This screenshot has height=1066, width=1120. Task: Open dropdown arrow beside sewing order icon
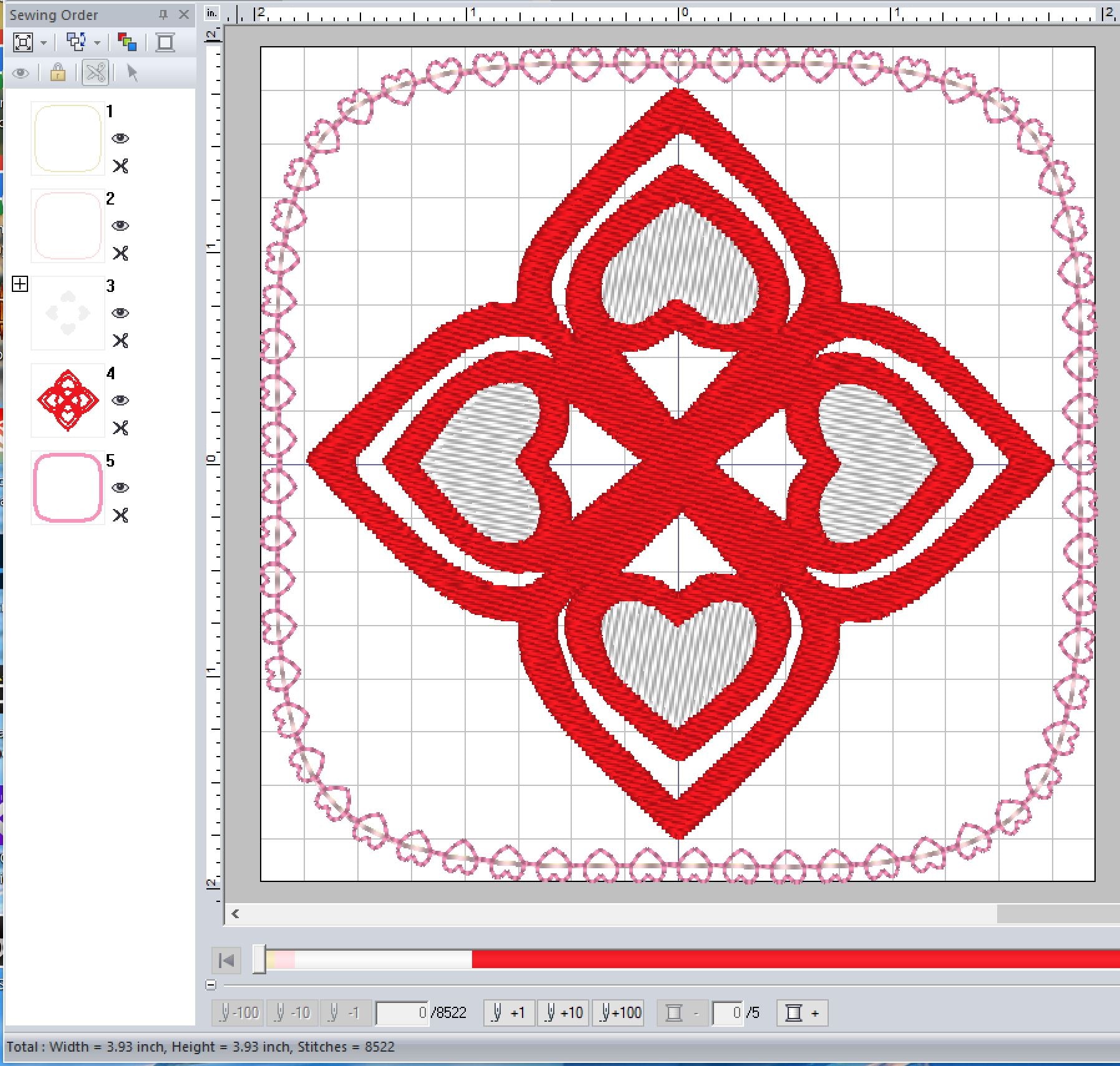[x=97, y=43]
